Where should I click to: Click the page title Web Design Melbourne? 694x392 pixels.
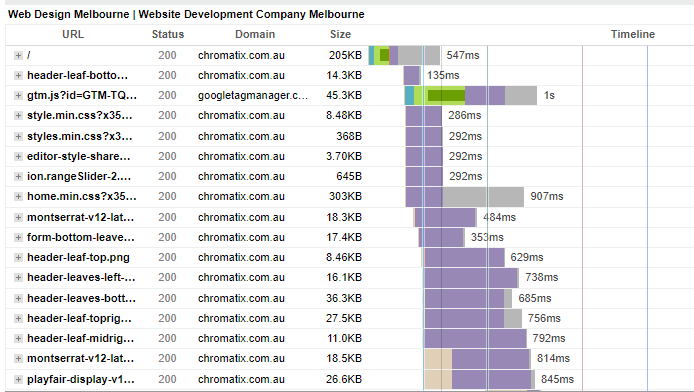coord(69,14)
